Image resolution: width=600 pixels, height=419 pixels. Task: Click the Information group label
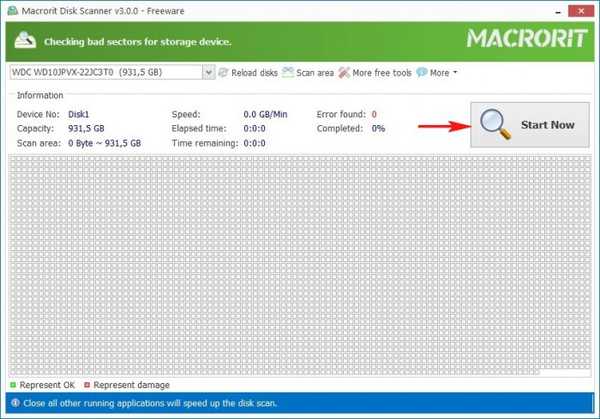(x=40, y=95)
